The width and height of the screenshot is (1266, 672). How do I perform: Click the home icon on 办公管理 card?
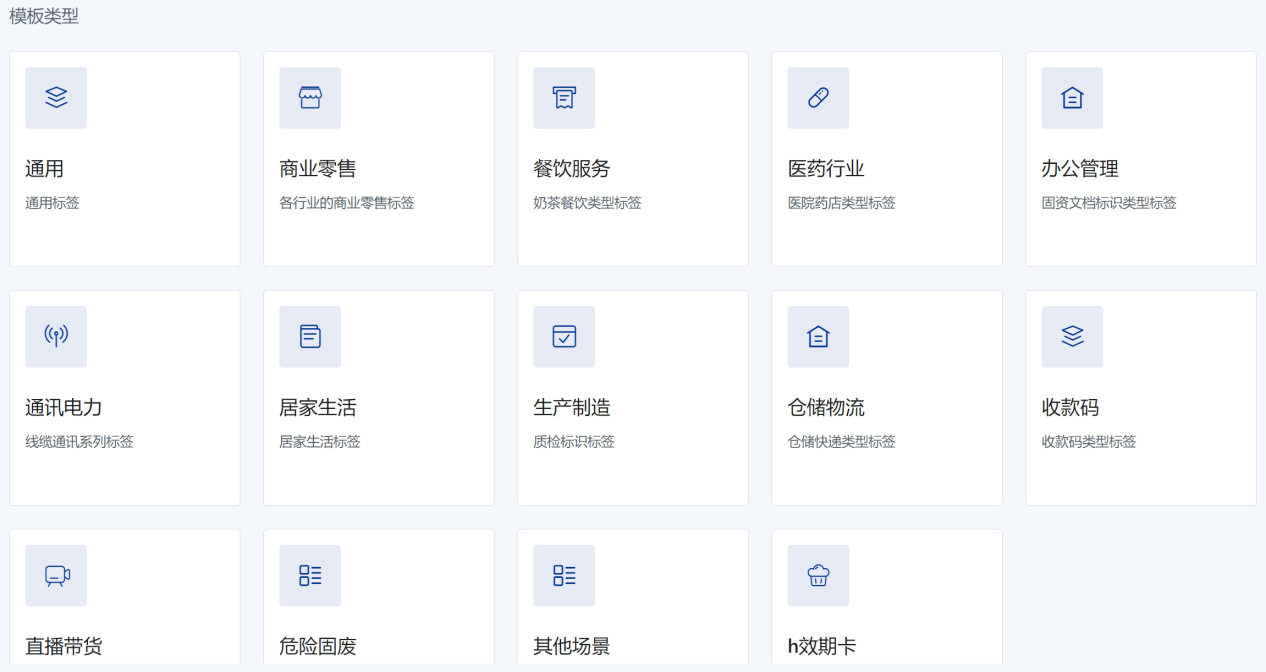tap(1072, 97)
